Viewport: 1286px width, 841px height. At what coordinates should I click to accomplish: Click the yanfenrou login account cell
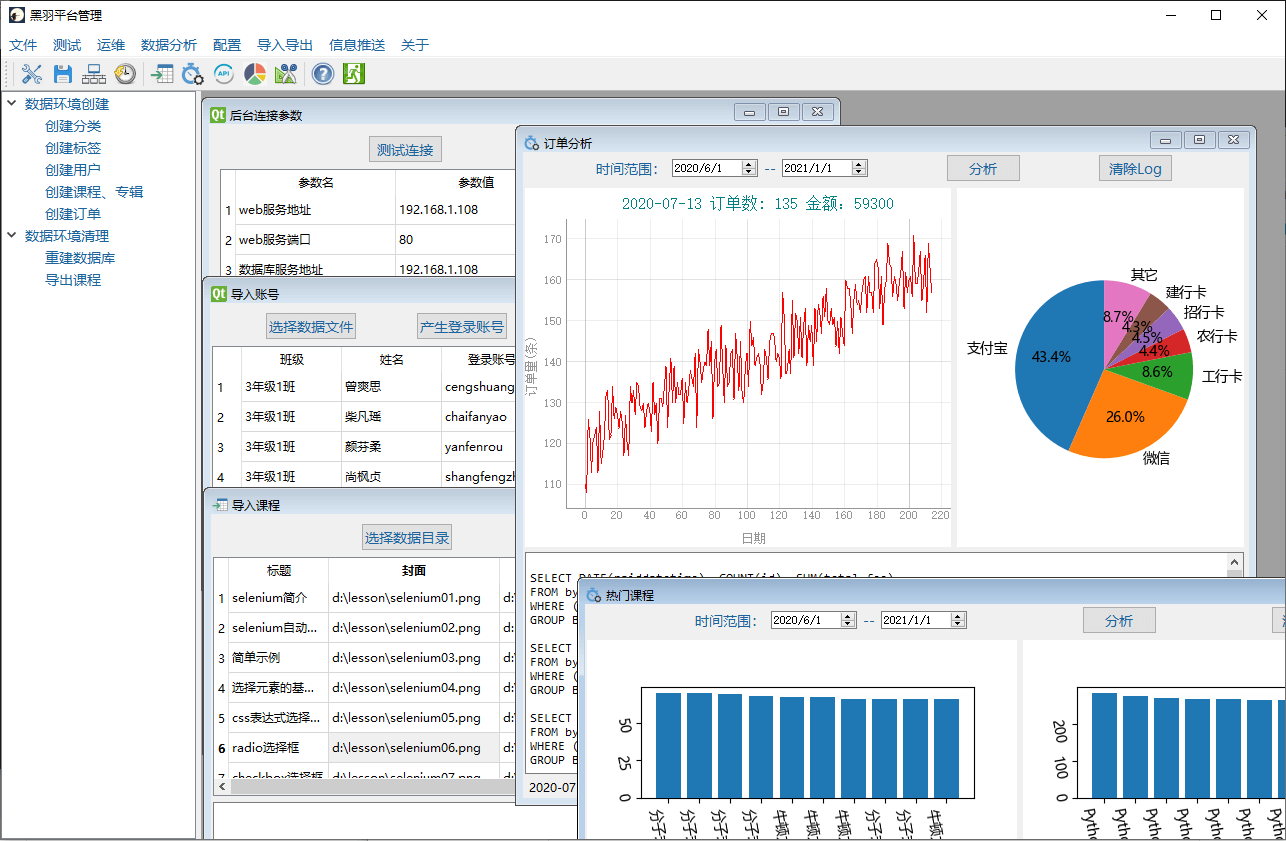(x=478, y=447)
